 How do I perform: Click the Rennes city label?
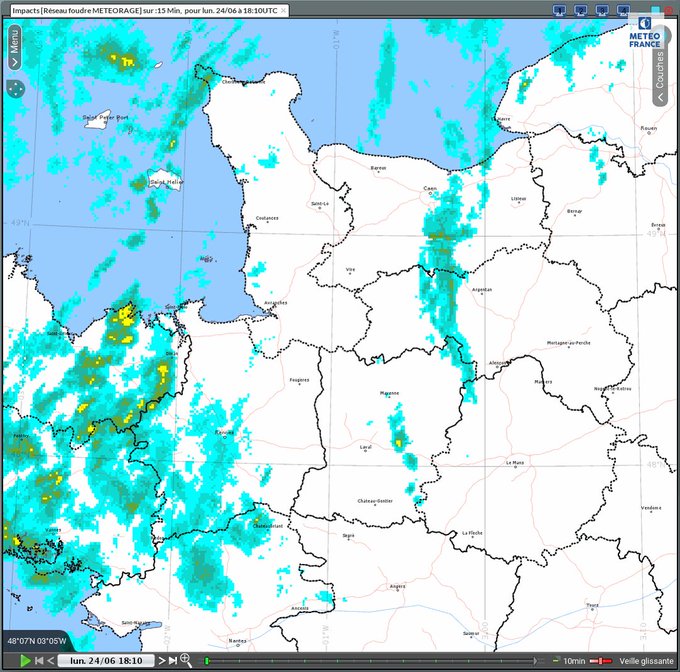point(224,432)
